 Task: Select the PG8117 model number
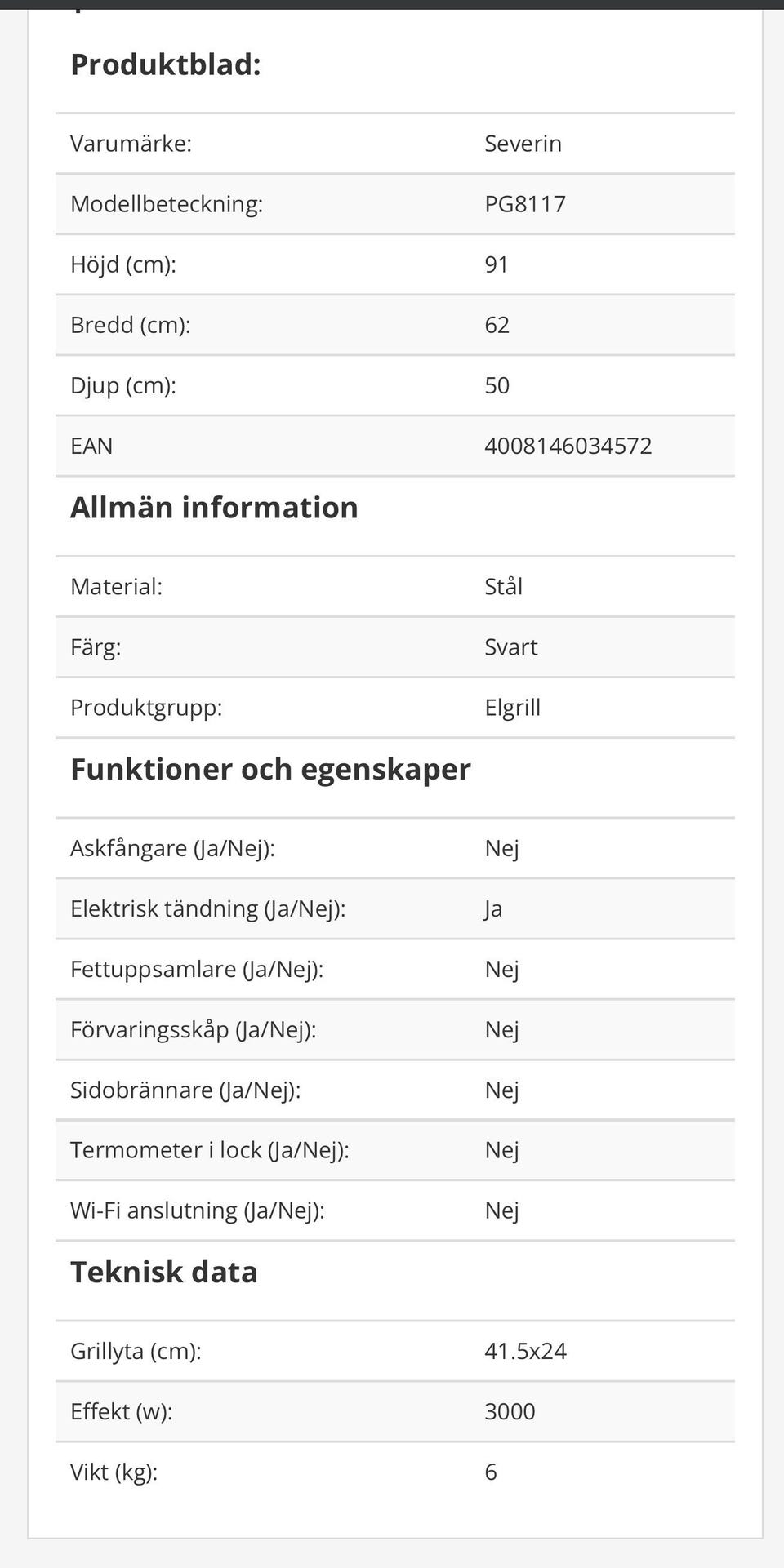(x=524, y=204)
